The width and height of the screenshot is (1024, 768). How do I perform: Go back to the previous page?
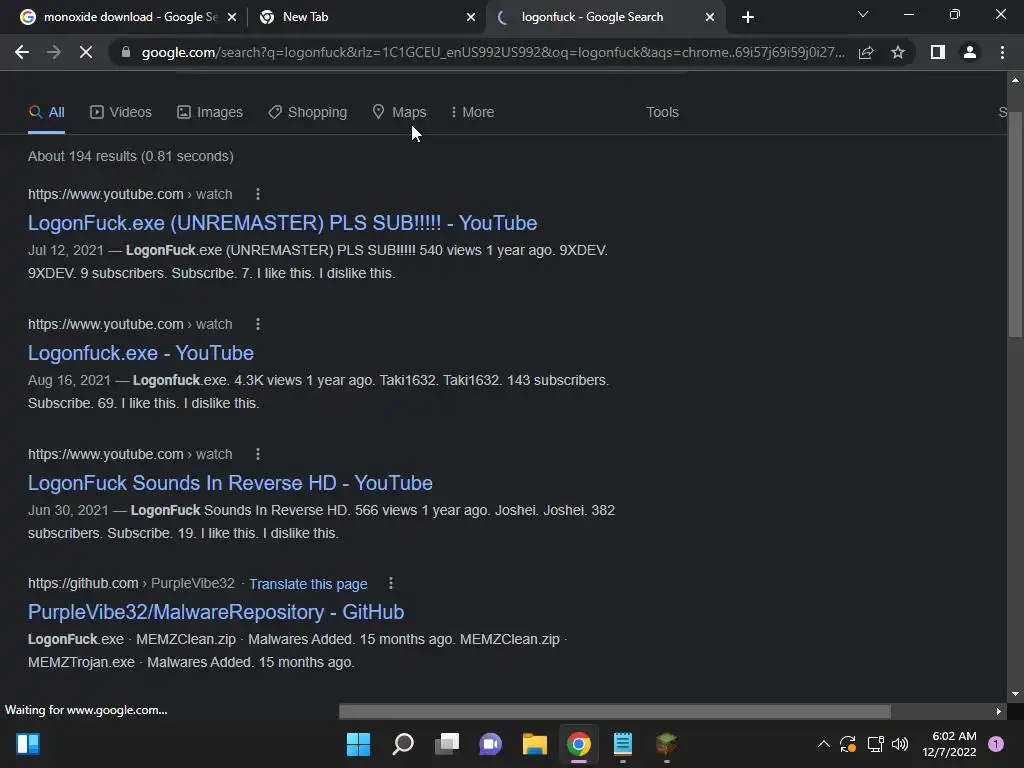click(x=22, y=52)
